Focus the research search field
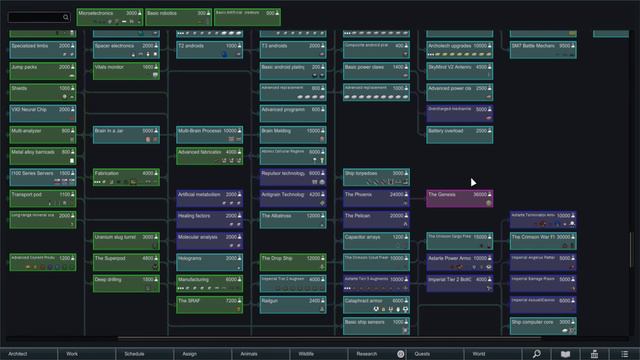The width and height of the screenshot is (640, 360). pyautogui.click(x=39, y=17)
